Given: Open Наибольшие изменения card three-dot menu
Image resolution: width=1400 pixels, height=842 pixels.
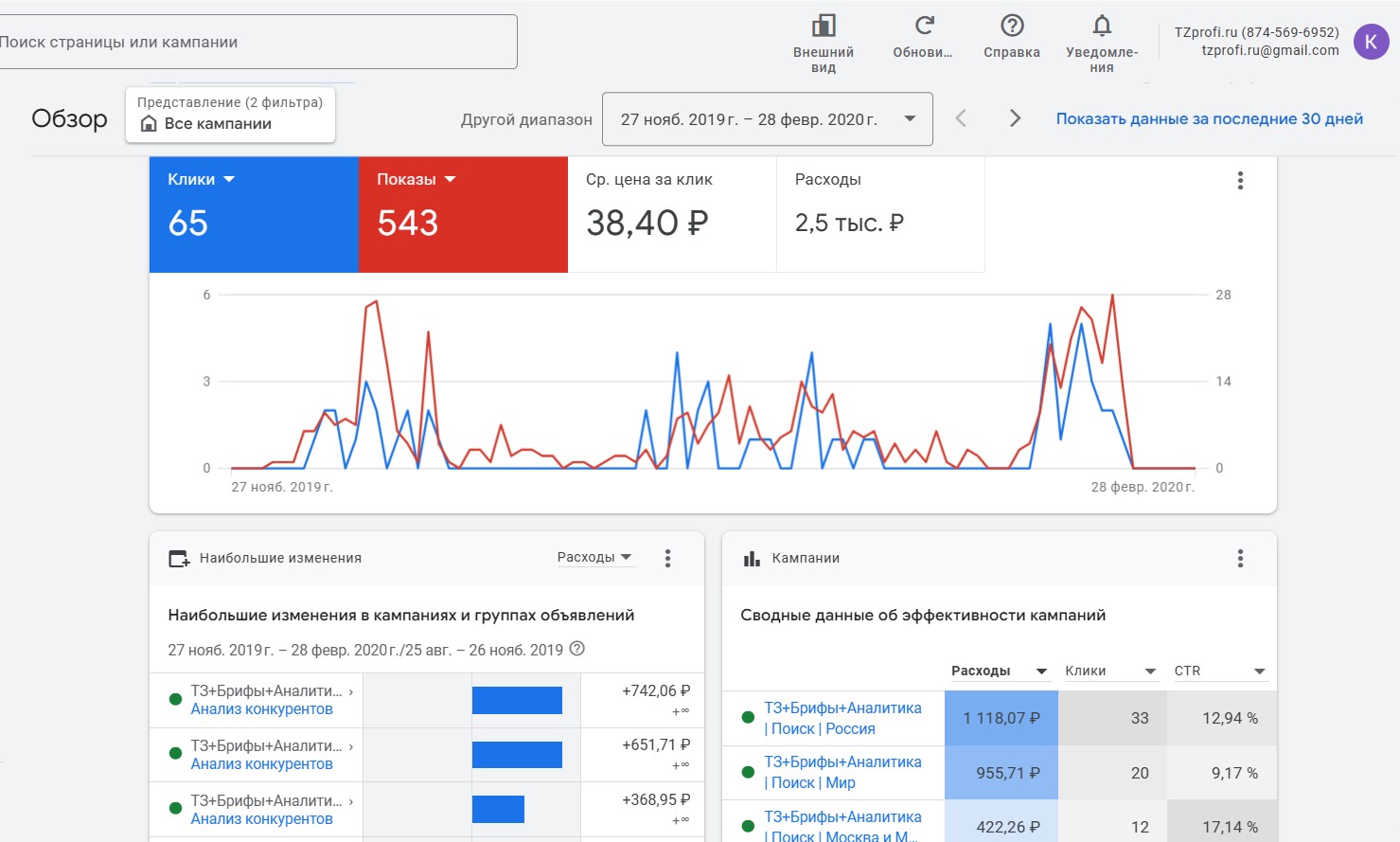Looking at the screenshot, I should (667, 558).
